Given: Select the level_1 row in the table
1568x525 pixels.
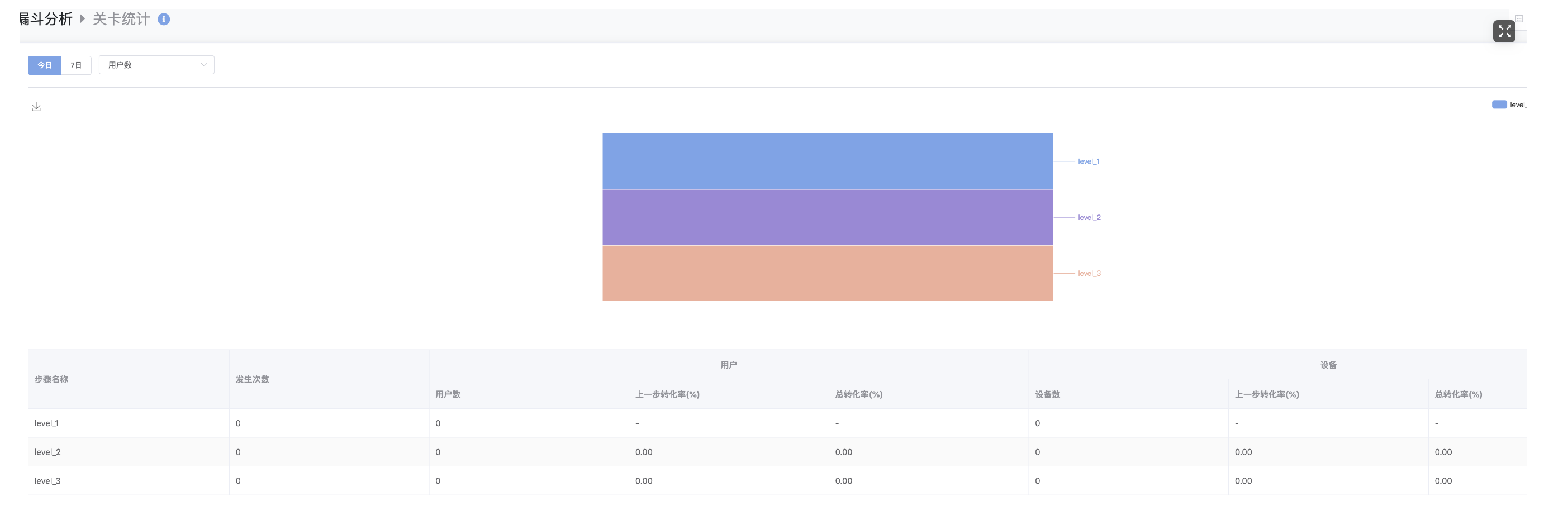Looking at the screenshot, I should [x=47, y=423].
